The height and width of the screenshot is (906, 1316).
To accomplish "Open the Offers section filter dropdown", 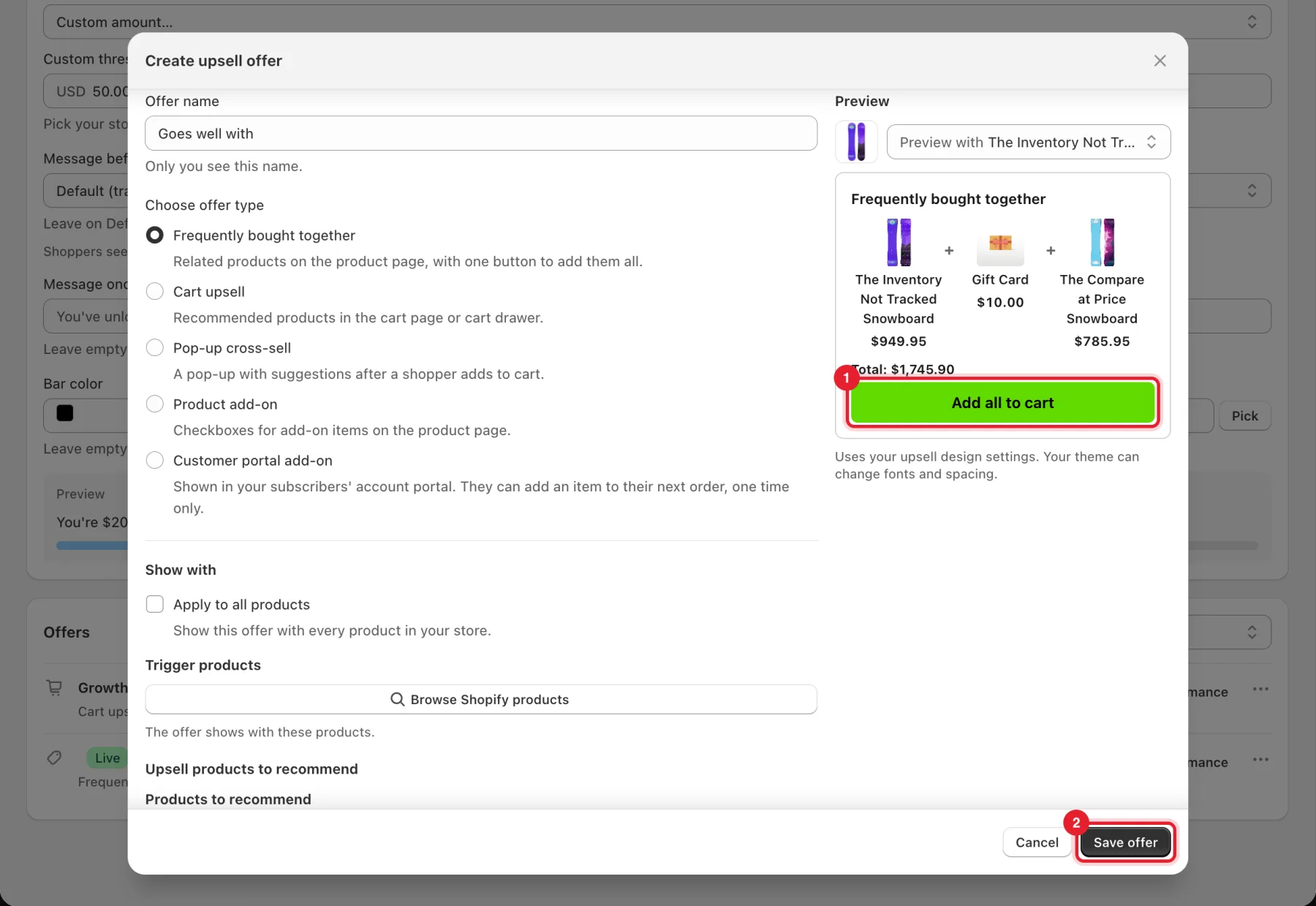I will coord(1230,632).
